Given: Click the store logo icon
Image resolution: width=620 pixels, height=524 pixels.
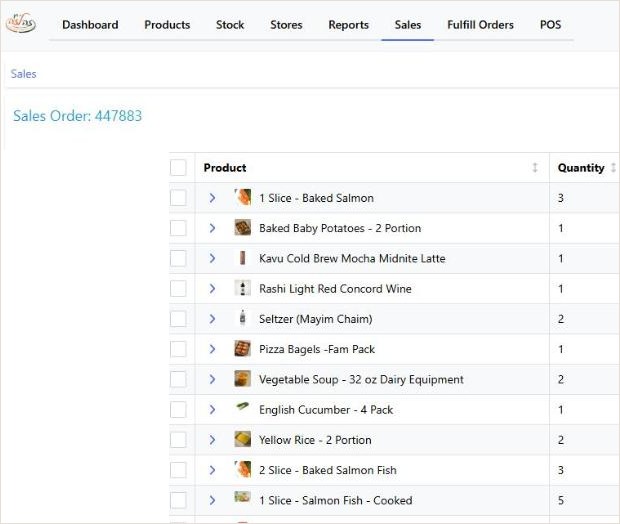Looking at the screenshot, I should [x=21, y=23].
